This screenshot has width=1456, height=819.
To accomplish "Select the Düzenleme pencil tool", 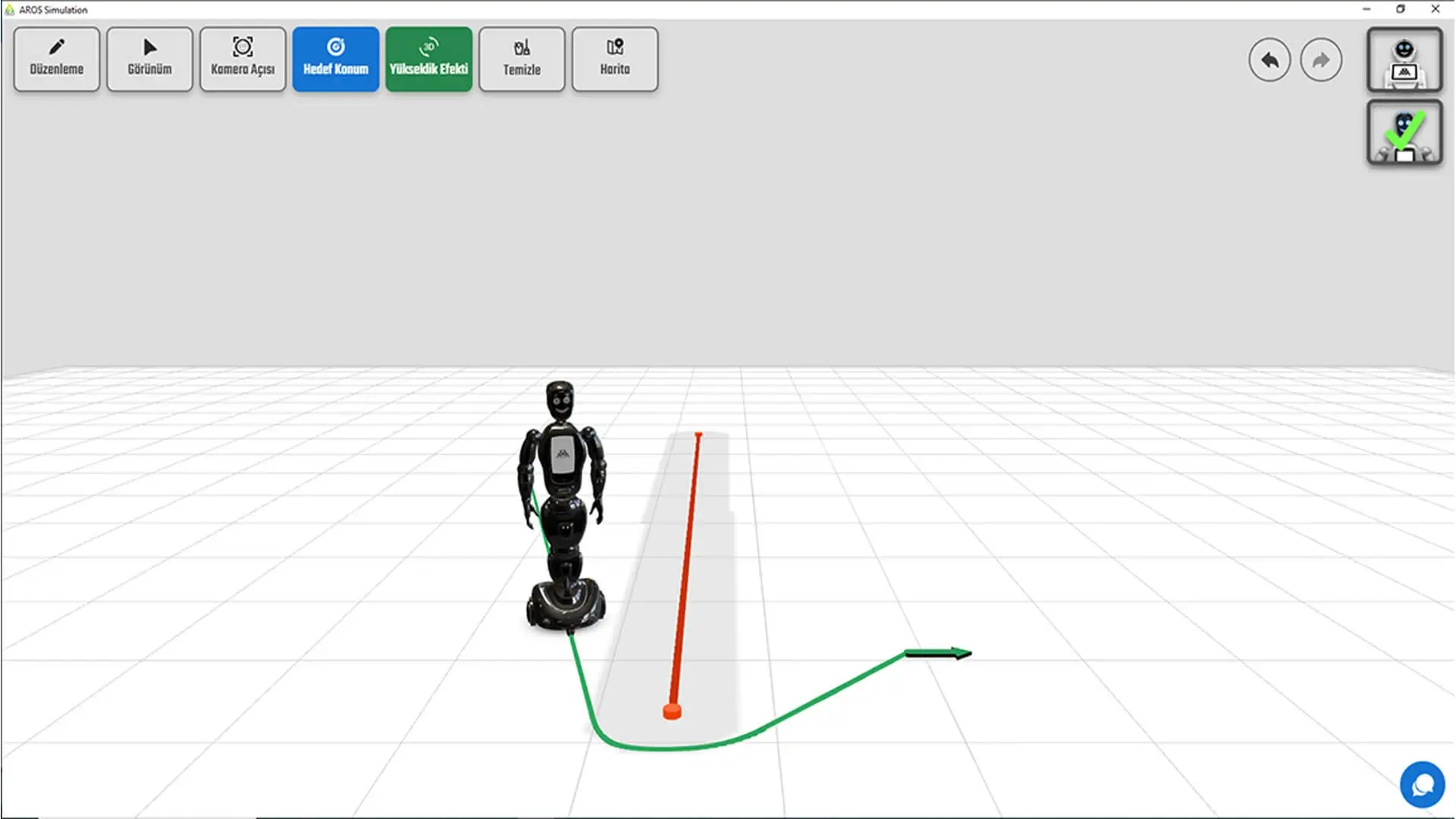I will pyautogui.click(x=55, y=59).
